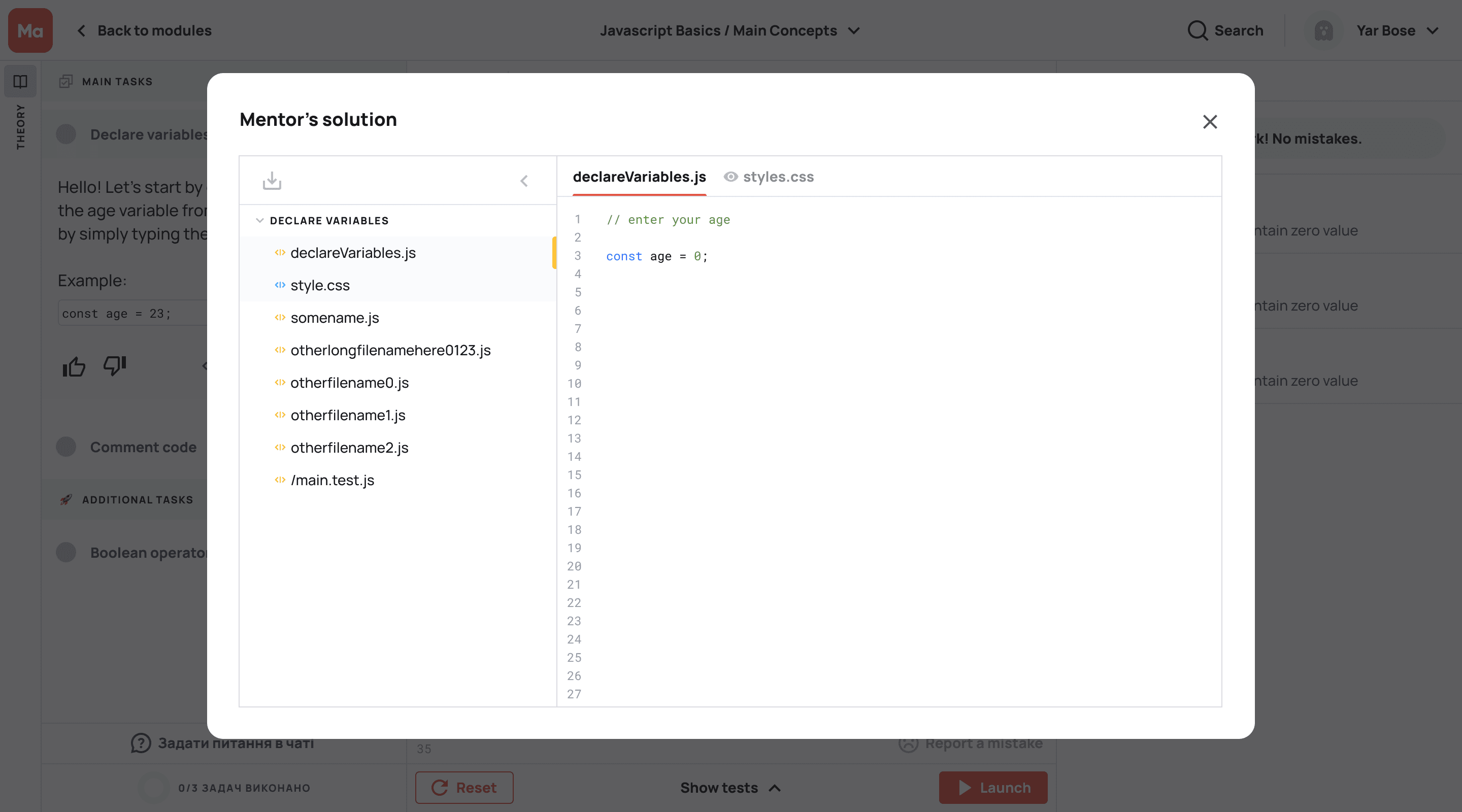
Task: Download the mentor's solution files
Action: coord(272,181)
